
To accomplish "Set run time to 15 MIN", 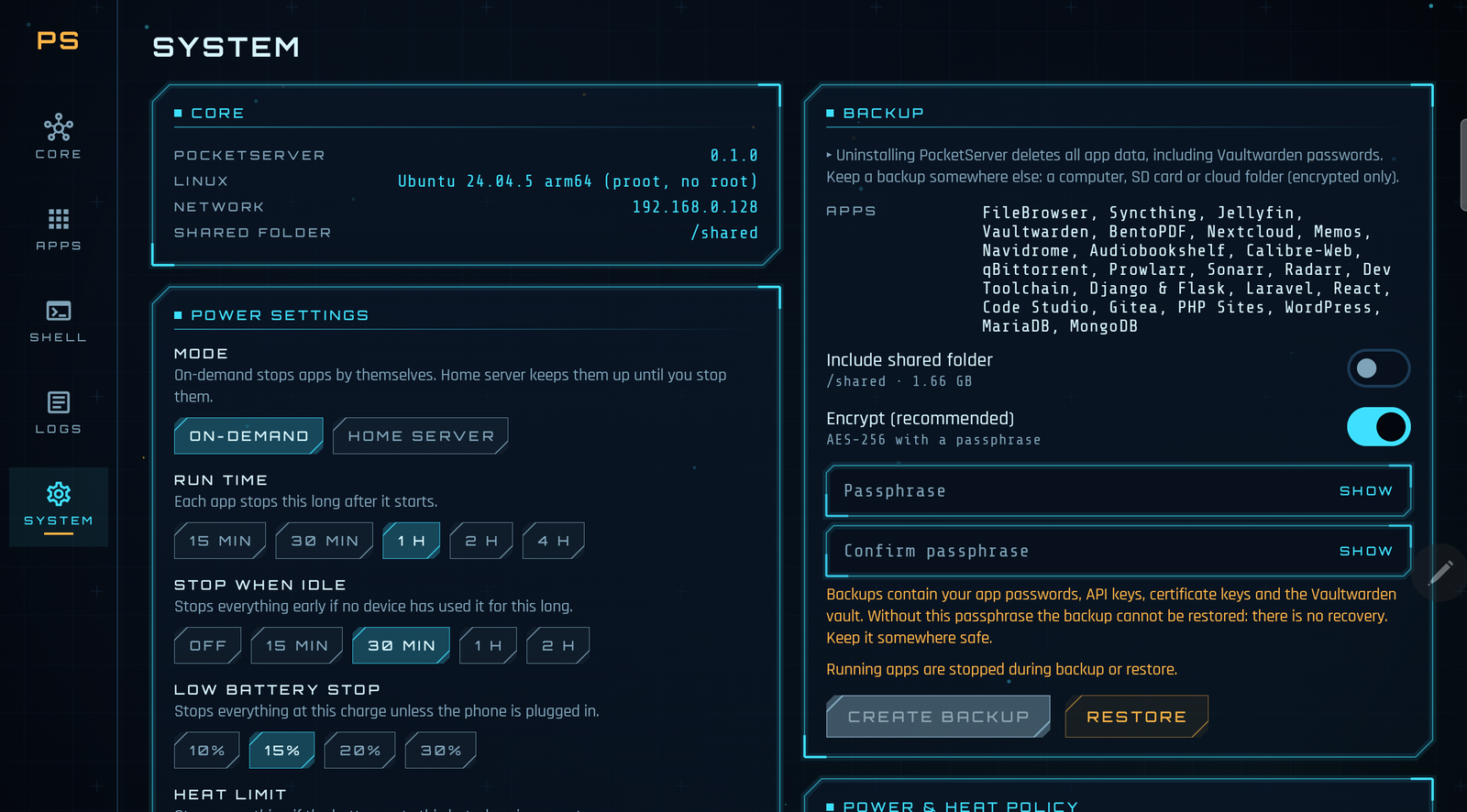I will click(x=220, y=541).
